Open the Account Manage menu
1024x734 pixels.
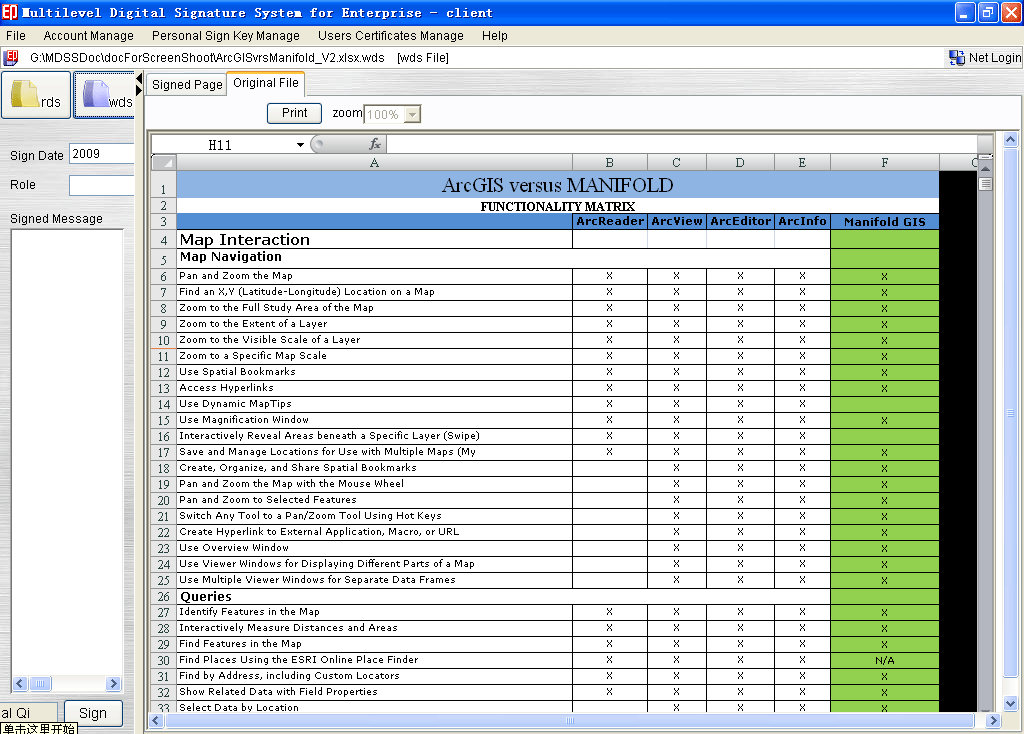coord(88,36)
